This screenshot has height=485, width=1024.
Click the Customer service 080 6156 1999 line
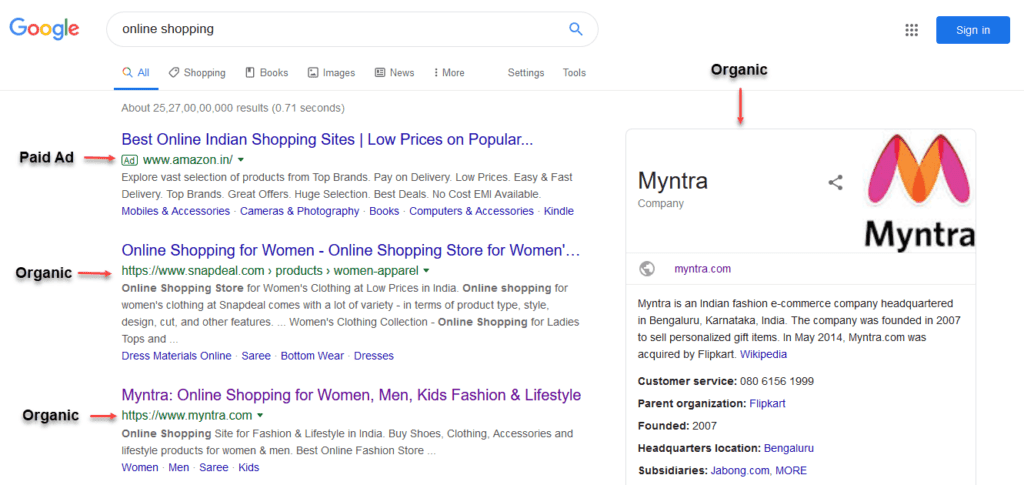[726, 381]
